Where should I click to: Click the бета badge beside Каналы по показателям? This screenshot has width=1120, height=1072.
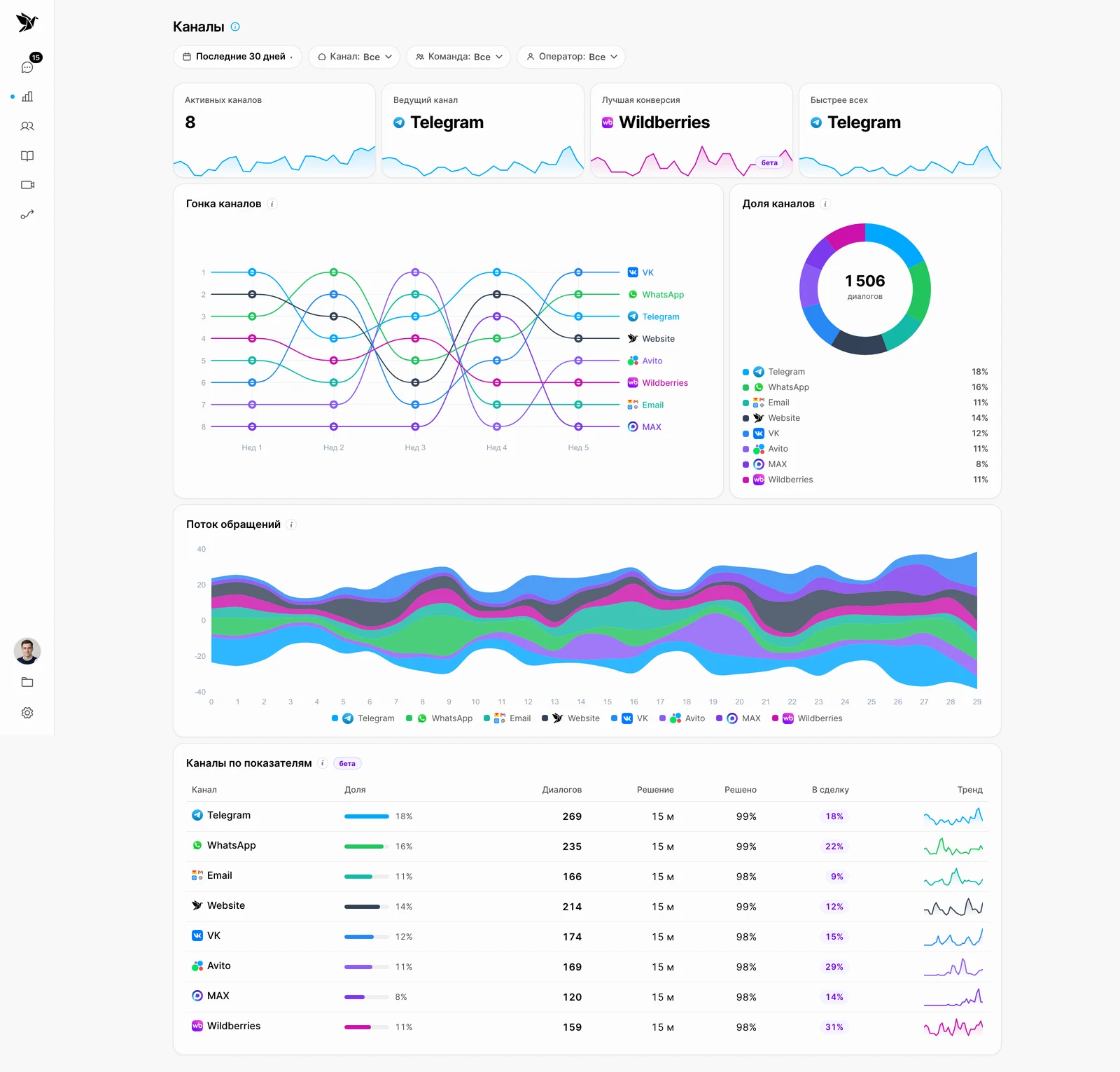[x=347, y=763]
